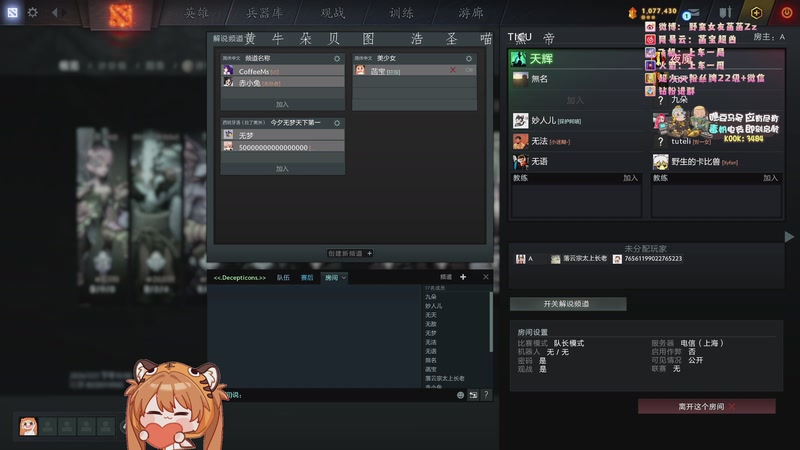
Task: Open settings gear for 美少女 broadcast channel
Action: point(468,59)
